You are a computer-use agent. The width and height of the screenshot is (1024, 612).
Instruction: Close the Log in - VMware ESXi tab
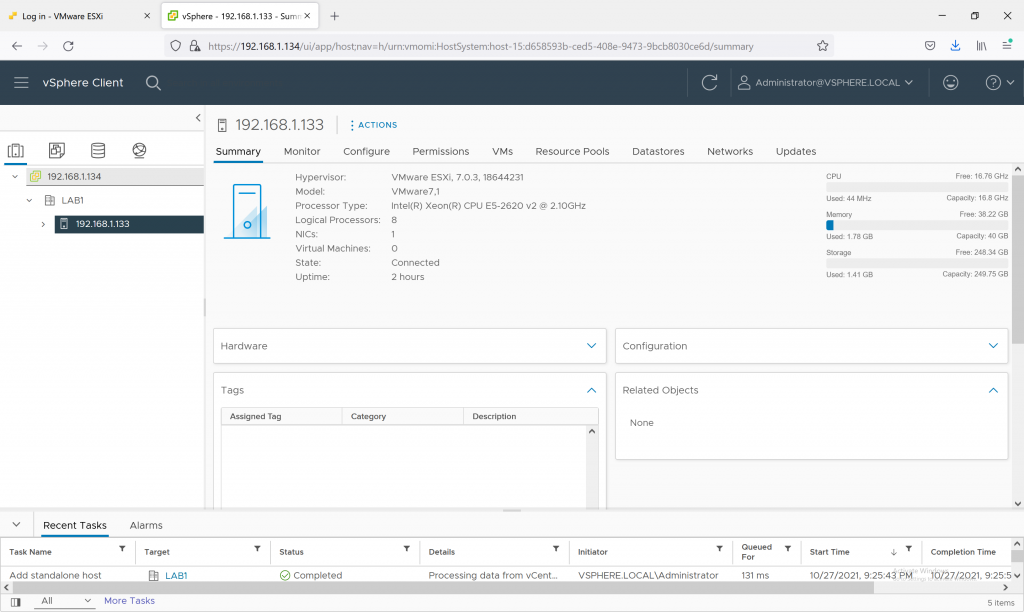click(x=147, y=16)
